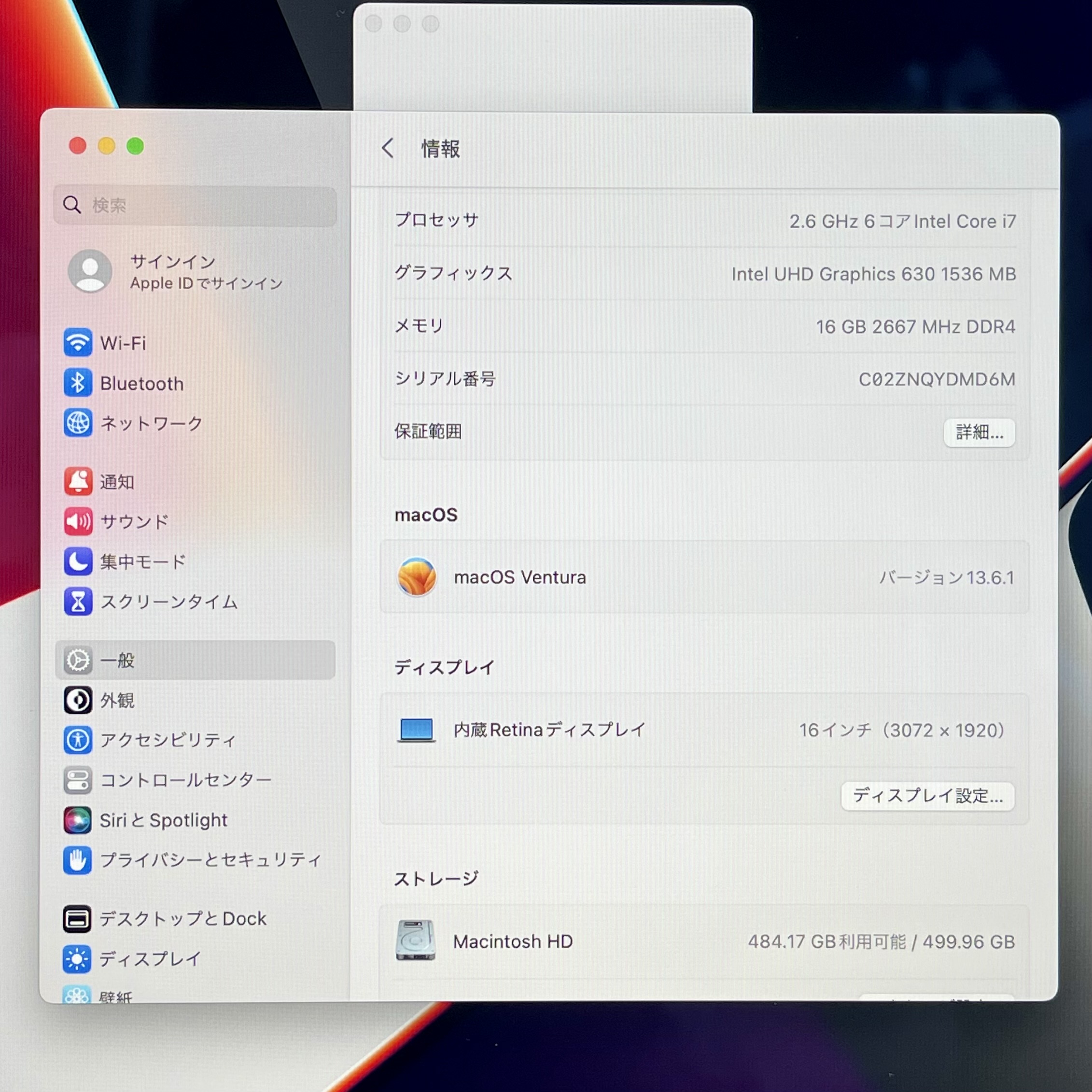Open デスクトップと Dock settings
Viewport: 1092px width, 1092px height.
182,919
